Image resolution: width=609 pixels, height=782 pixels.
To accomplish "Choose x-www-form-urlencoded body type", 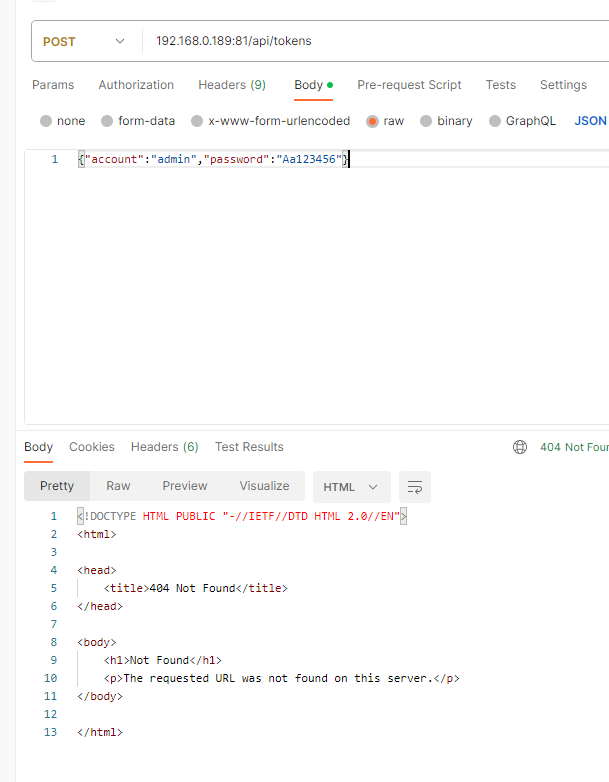I will point(198,121).
